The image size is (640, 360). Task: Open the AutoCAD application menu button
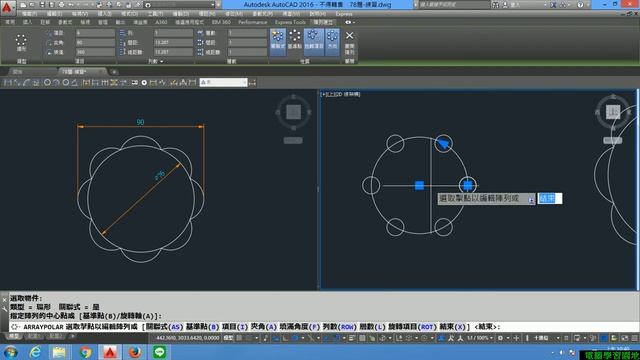[7, 7]
